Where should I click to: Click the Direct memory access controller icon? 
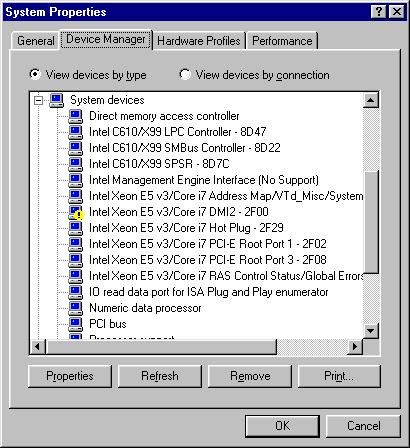coord(75,116)
